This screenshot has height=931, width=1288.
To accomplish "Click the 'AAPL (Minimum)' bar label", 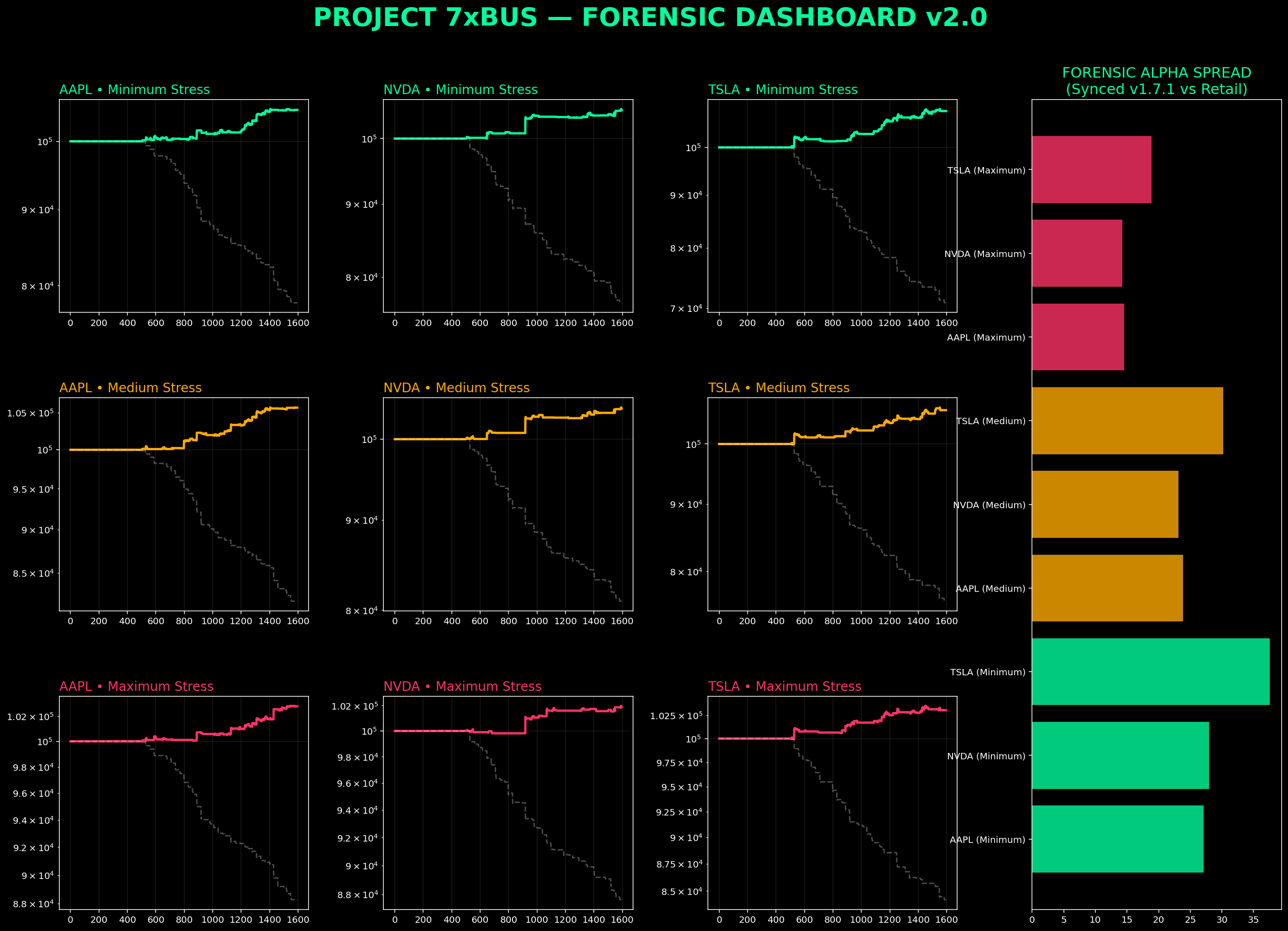I will pos(987,840).
